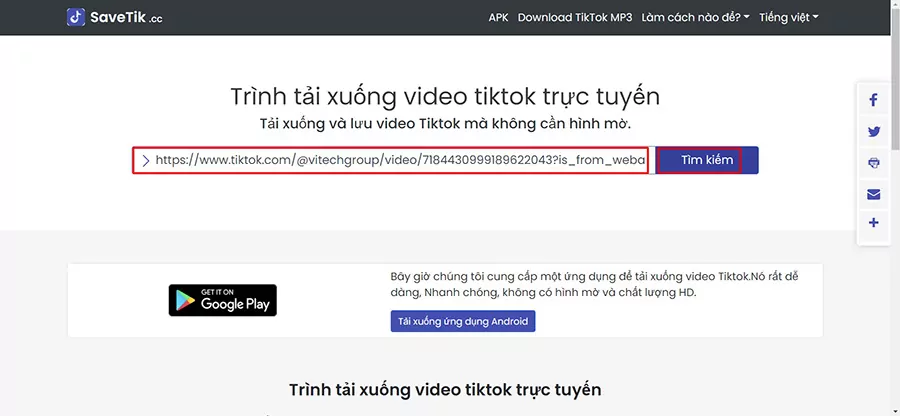Image resolution: width=900 pixels, height=416 pixels.
Task: Share the page on Facebook
Action: 874,101
